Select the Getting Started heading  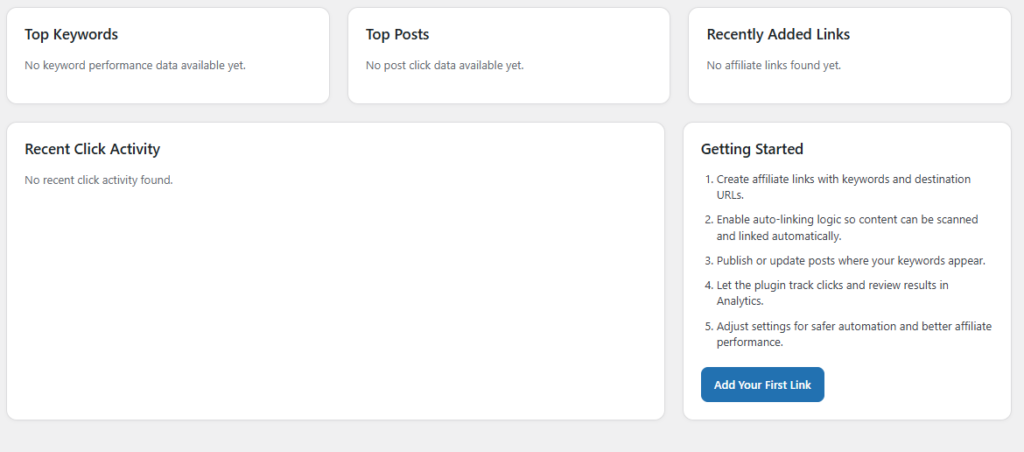pos(751,149)
